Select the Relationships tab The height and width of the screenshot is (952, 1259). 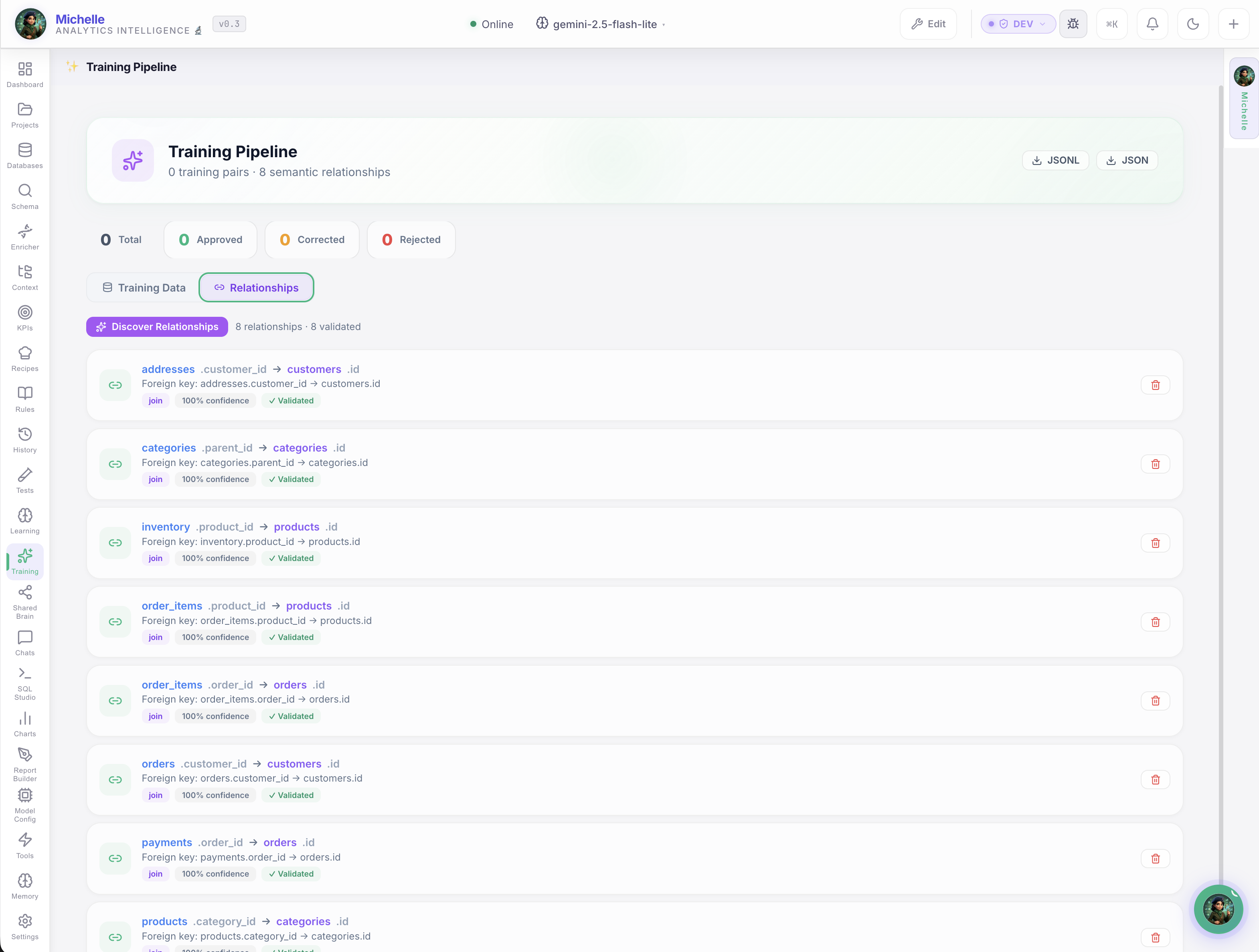256,288
